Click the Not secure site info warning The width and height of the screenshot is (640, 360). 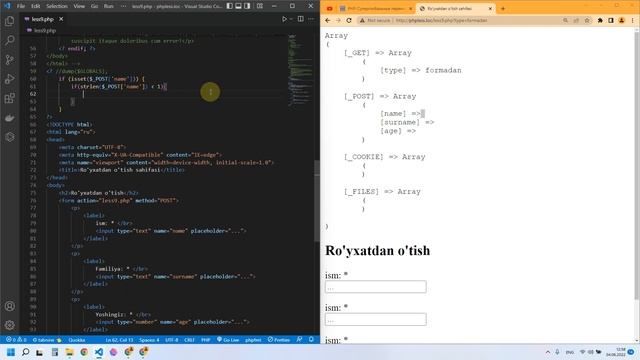(375, 20)
